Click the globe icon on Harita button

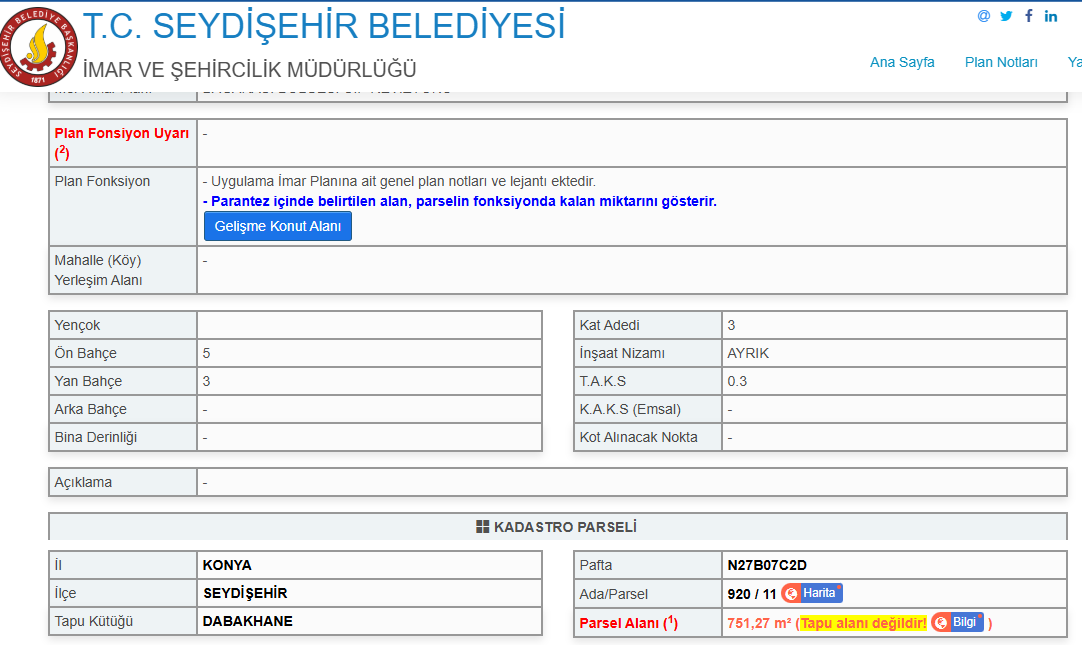[792, 594]
